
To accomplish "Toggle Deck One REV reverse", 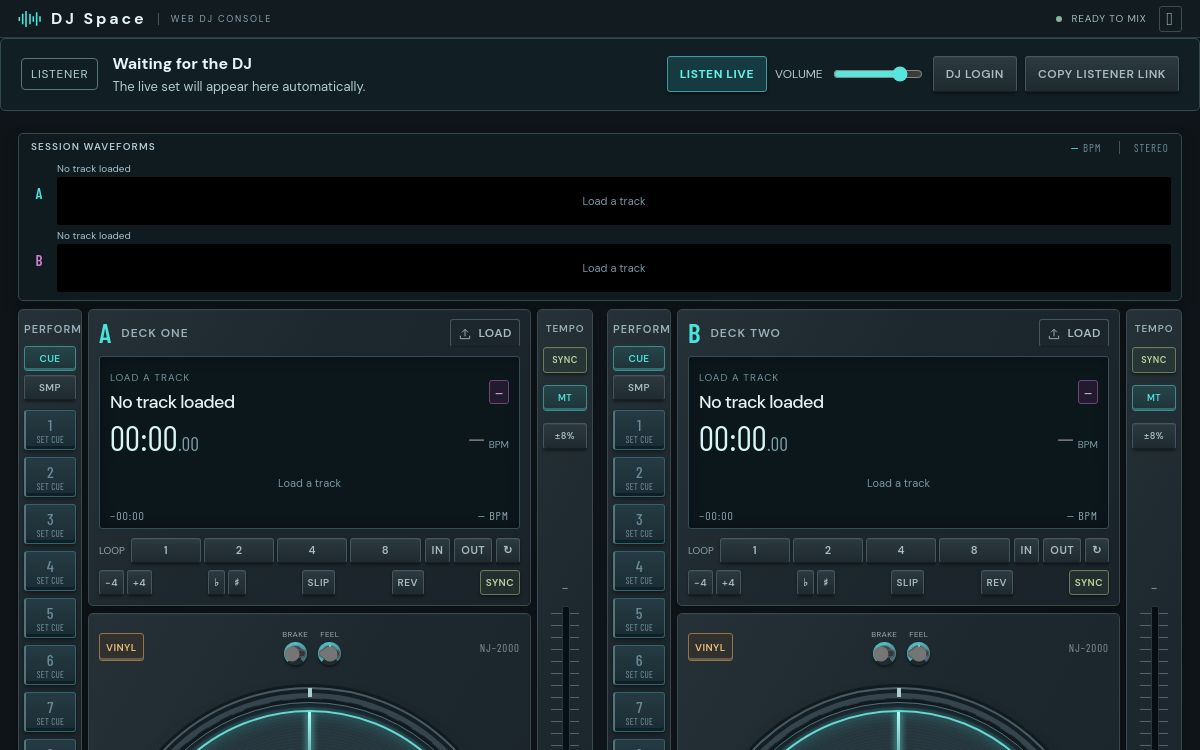I will [407, 583].
